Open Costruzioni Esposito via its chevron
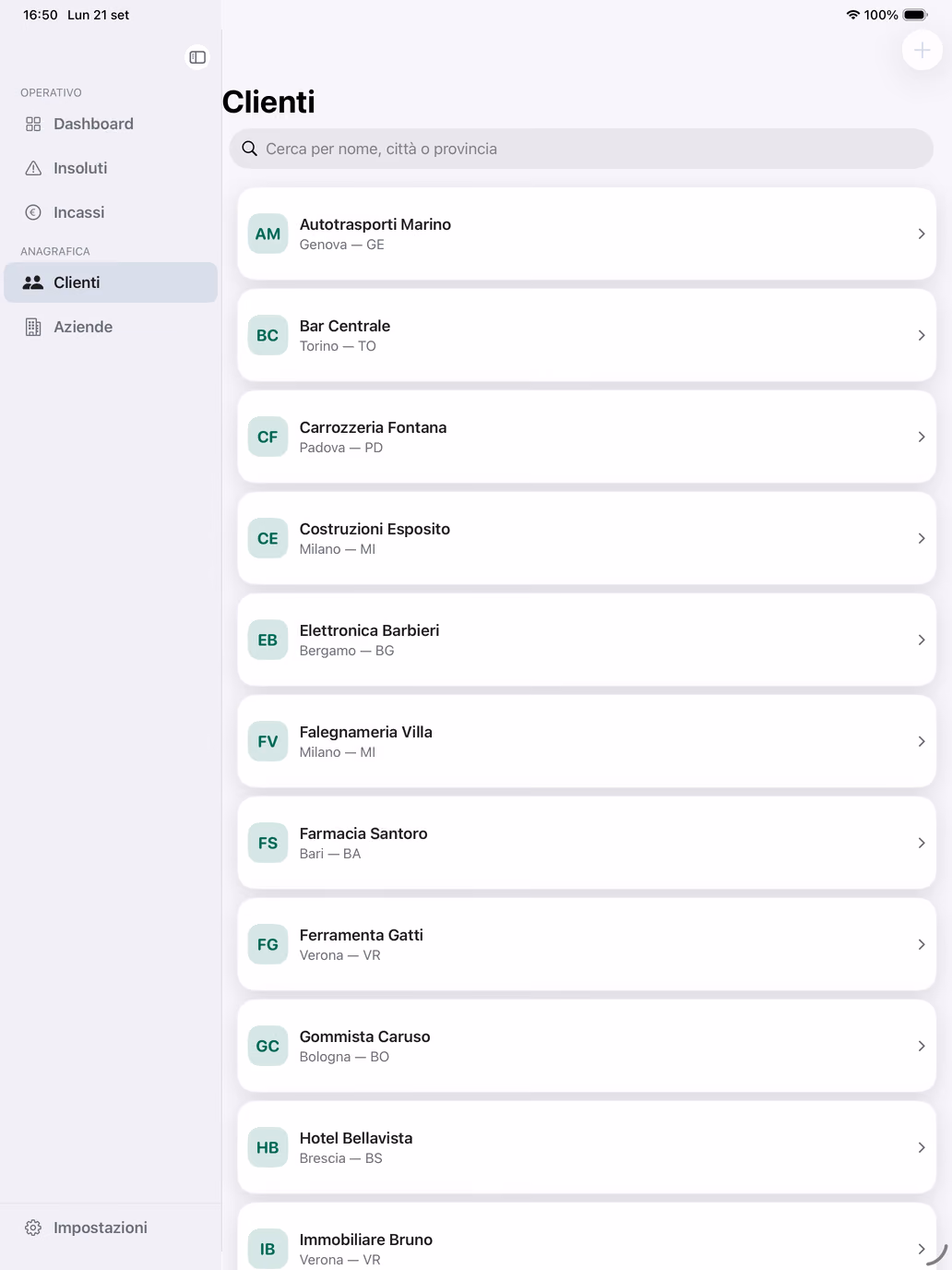This screenshot has width=952, height=1270. point(922,538)
